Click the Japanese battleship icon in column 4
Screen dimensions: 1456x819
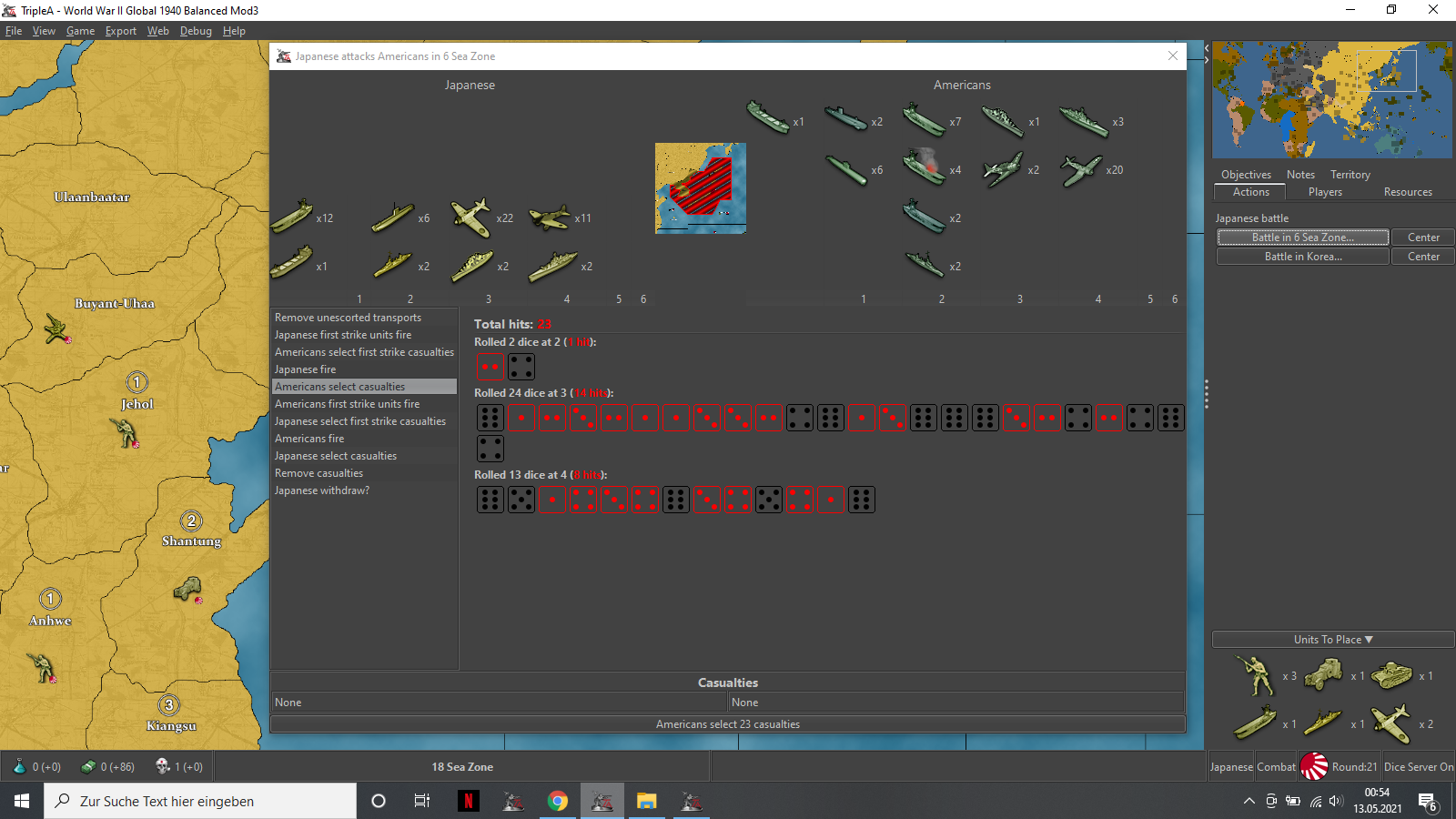click(x=553, y=266)
